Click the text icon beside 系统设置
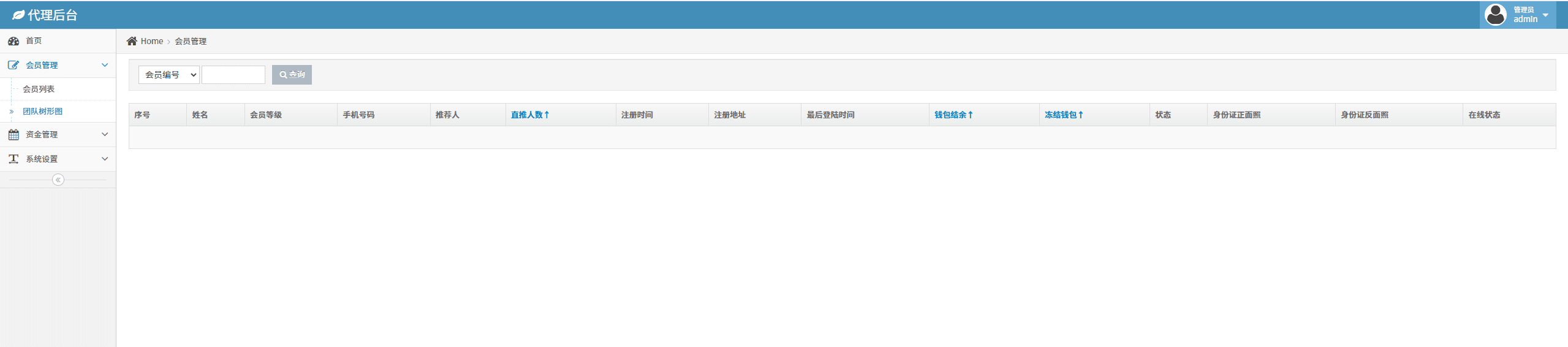Image resolution: width=1568 pixels, height=347 pixels. 13,159
